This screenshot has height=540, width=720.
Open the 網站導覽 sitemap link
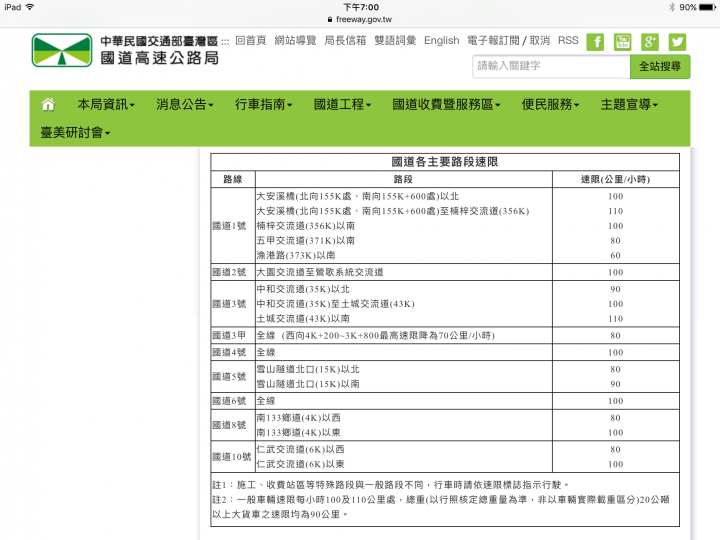point(295,40)
